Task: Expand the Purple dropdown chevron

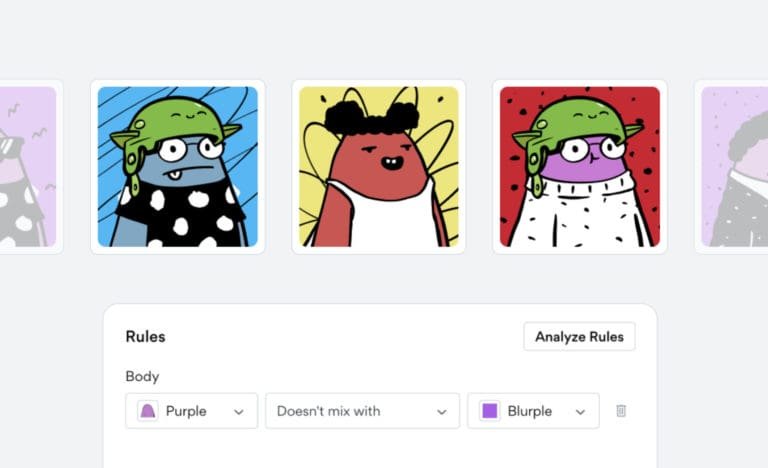Action: tap(239, 411)
